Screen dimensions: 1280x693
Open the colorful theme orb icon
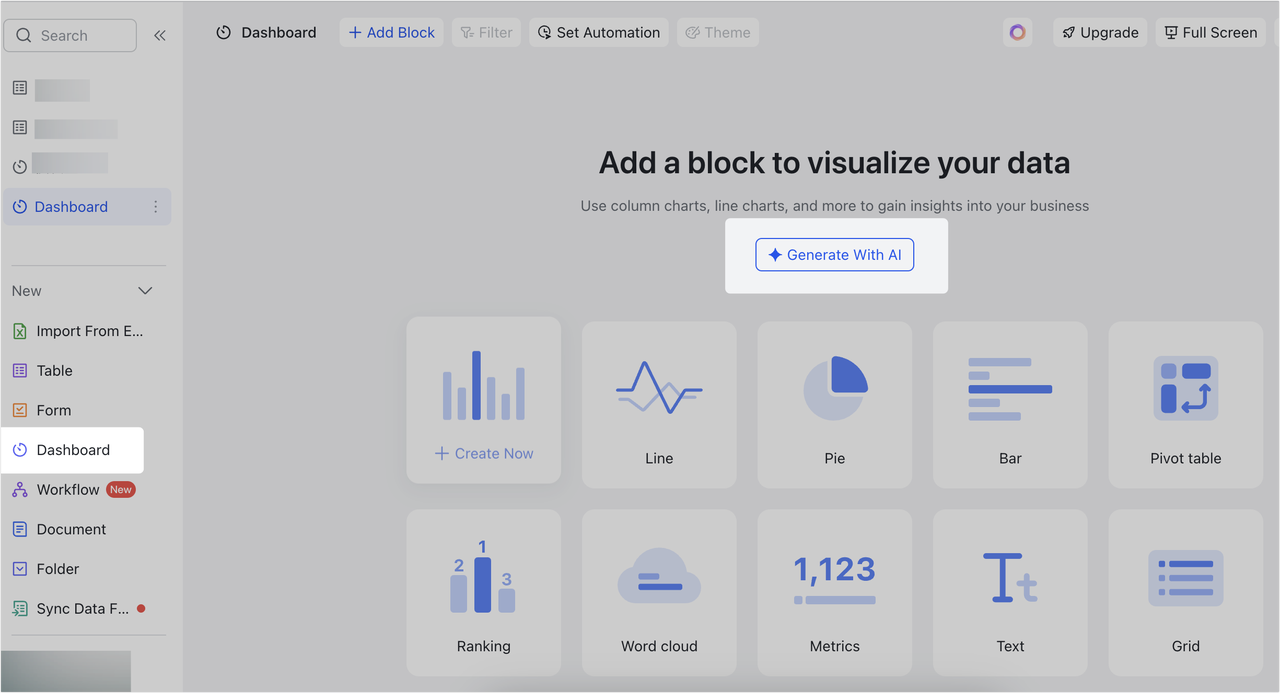click(x=1017, y=32)
